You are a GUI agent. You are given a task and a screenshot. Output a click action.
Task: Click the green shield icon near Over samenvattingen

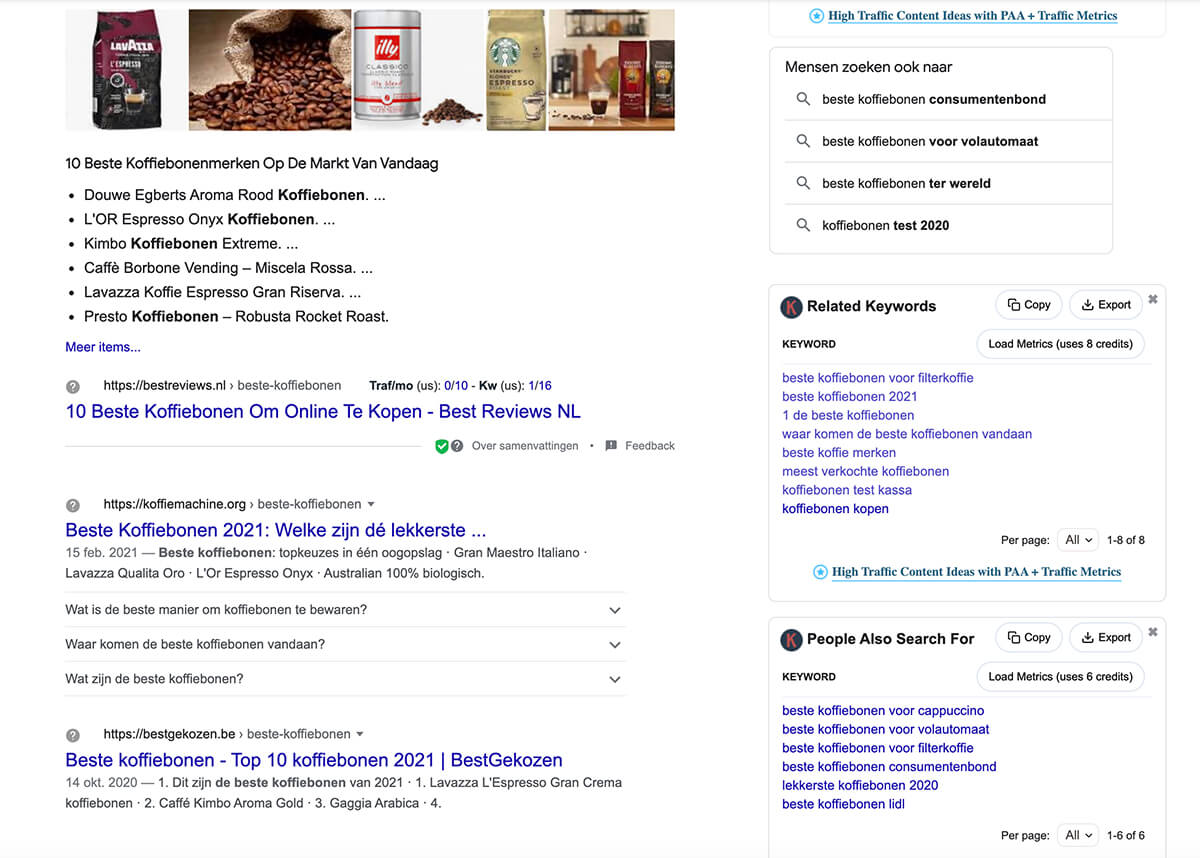441,446
